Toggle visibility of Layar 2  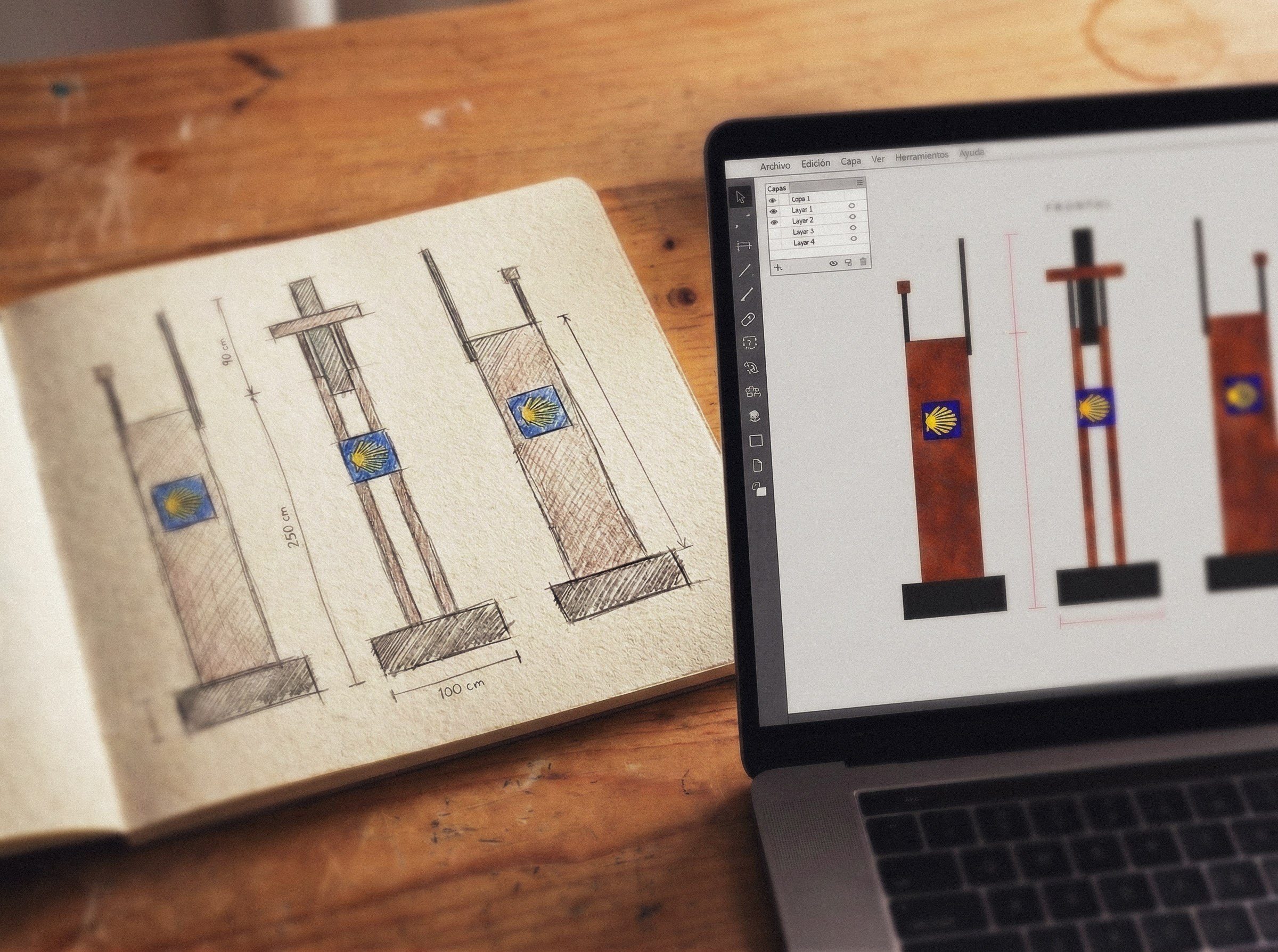point(773,221)
